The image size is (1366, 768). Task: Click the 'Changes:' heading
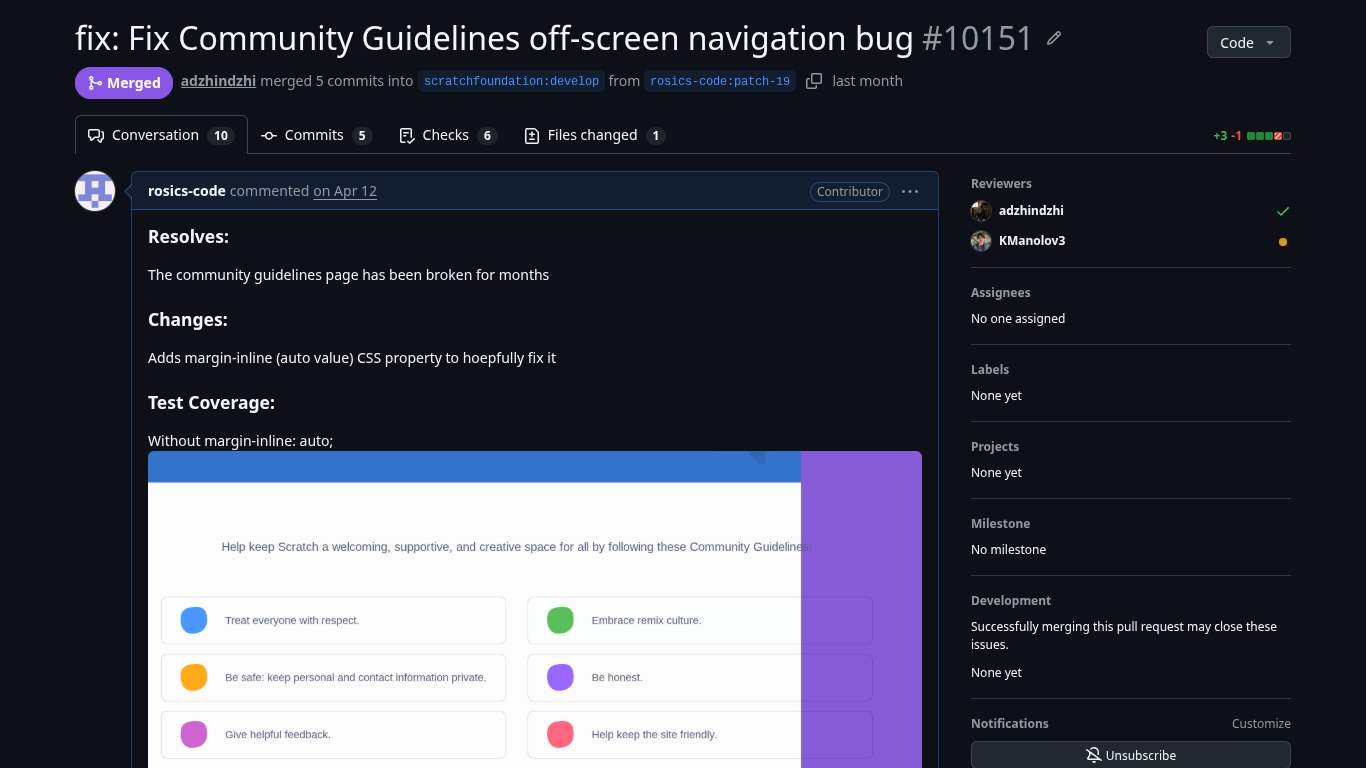[x=188, y=320]
